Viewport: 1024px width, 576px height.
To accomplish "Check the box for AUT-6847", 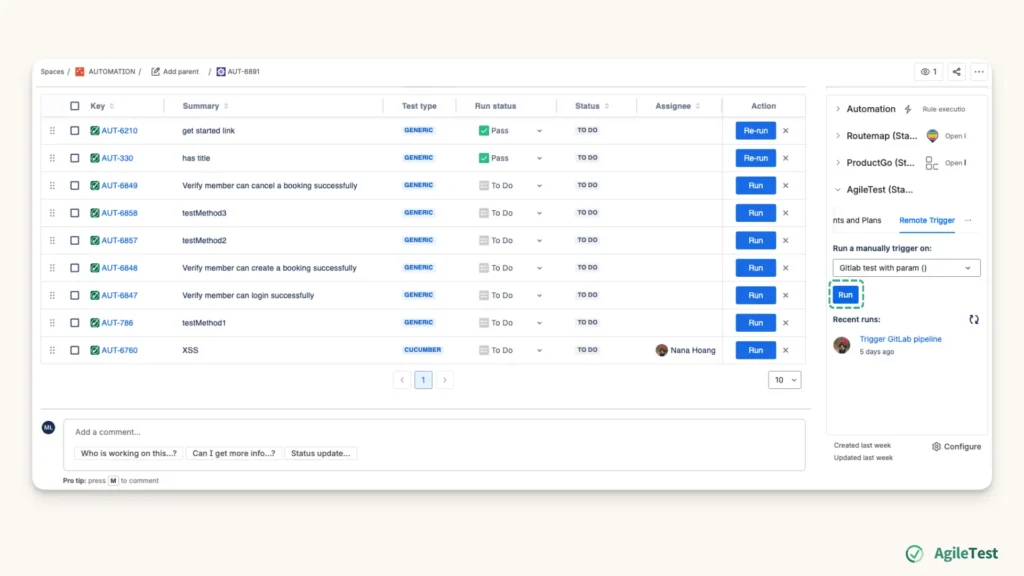I will 74,295.
